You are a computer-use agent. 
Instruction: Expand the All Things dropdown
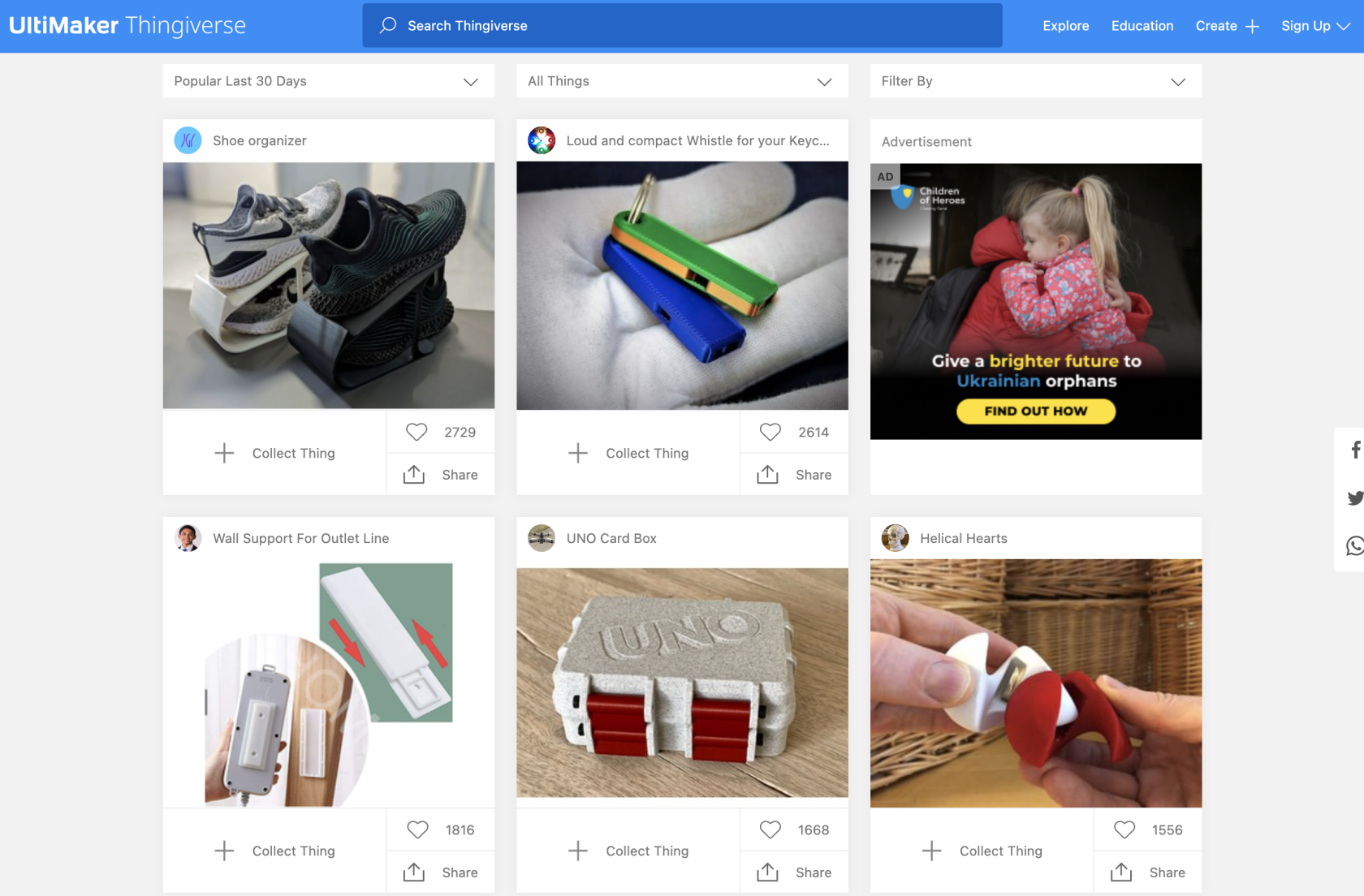[683, 81]
